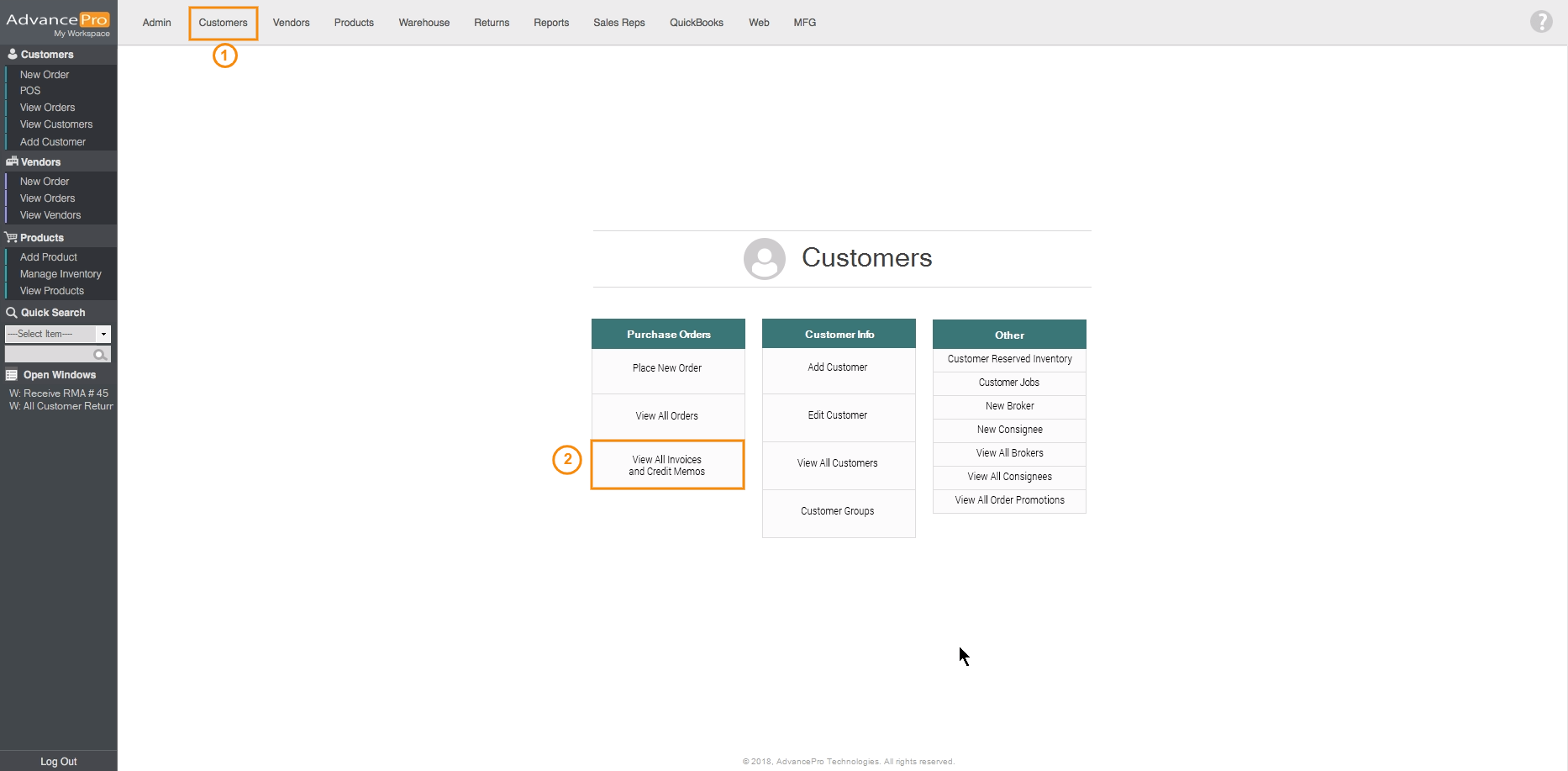Screen dimensions: 1568x771
Task: Click the Open Windows list icon
Action: click(12, 375)
